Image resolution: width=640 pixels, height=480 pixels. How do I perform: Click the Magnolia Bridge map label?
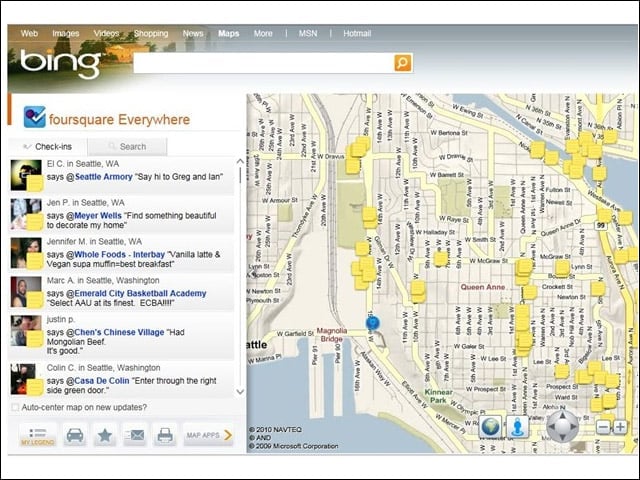(x=332, y=335)
